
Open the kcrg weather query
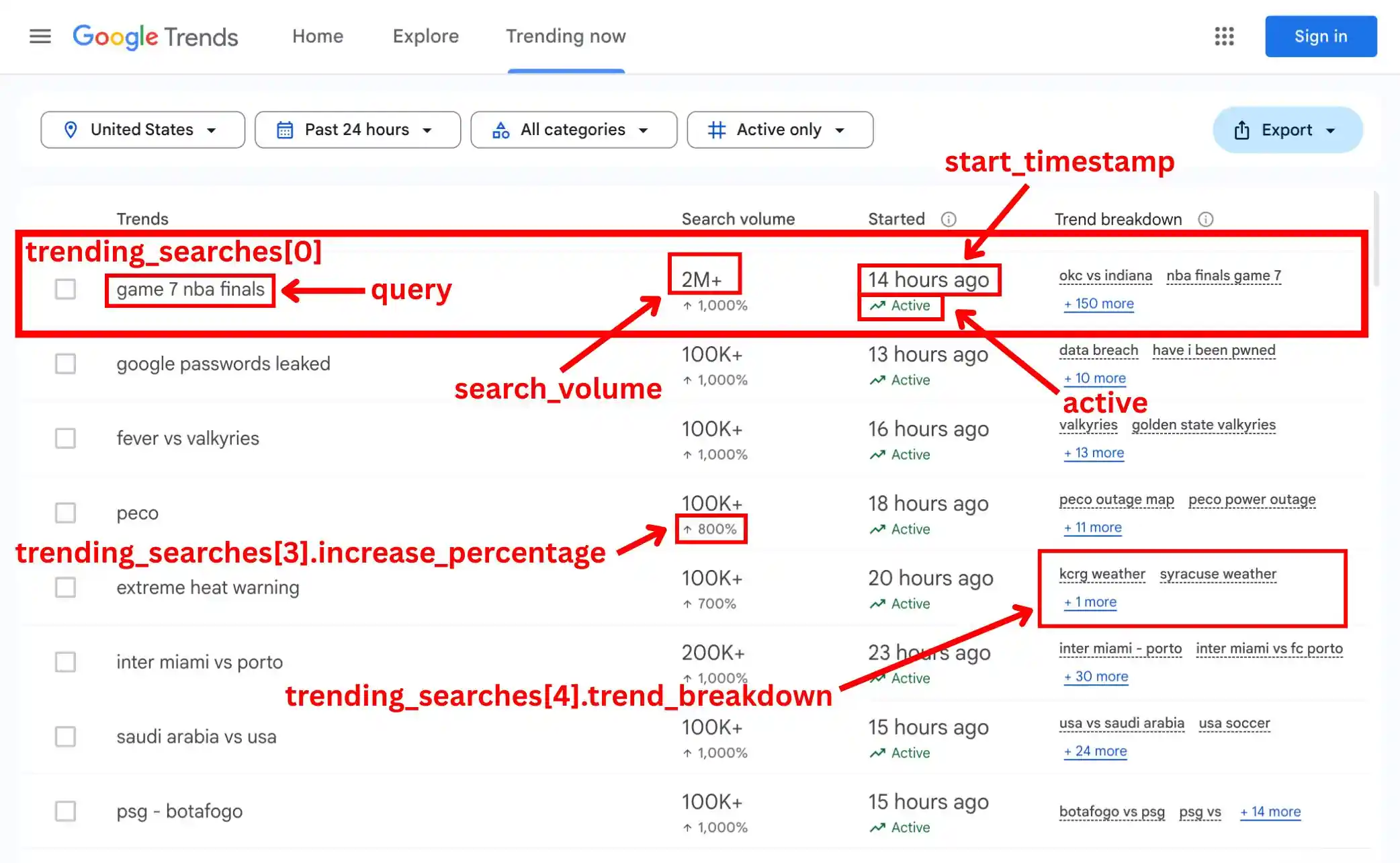(1102, 574)
